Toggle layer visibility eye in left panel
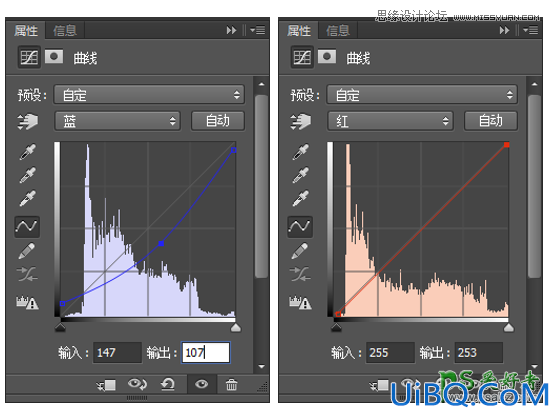The height and width of the screenshot is (409, 550). (201, 384)
